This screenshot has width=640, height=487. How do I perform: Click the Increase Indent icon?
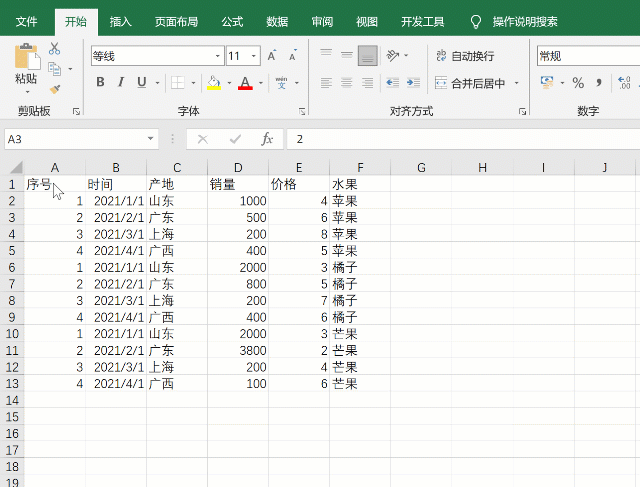click(x=413, y=83)
